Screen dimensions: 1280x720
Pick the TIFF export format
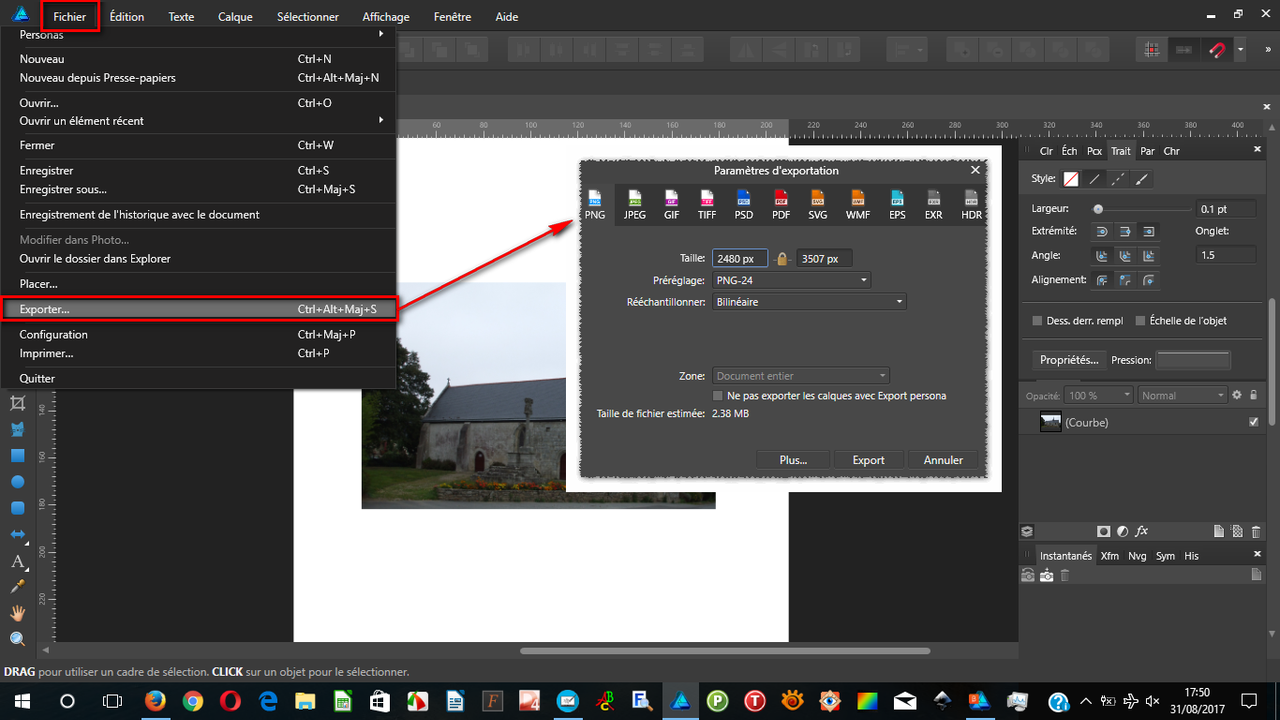[707, 205]
